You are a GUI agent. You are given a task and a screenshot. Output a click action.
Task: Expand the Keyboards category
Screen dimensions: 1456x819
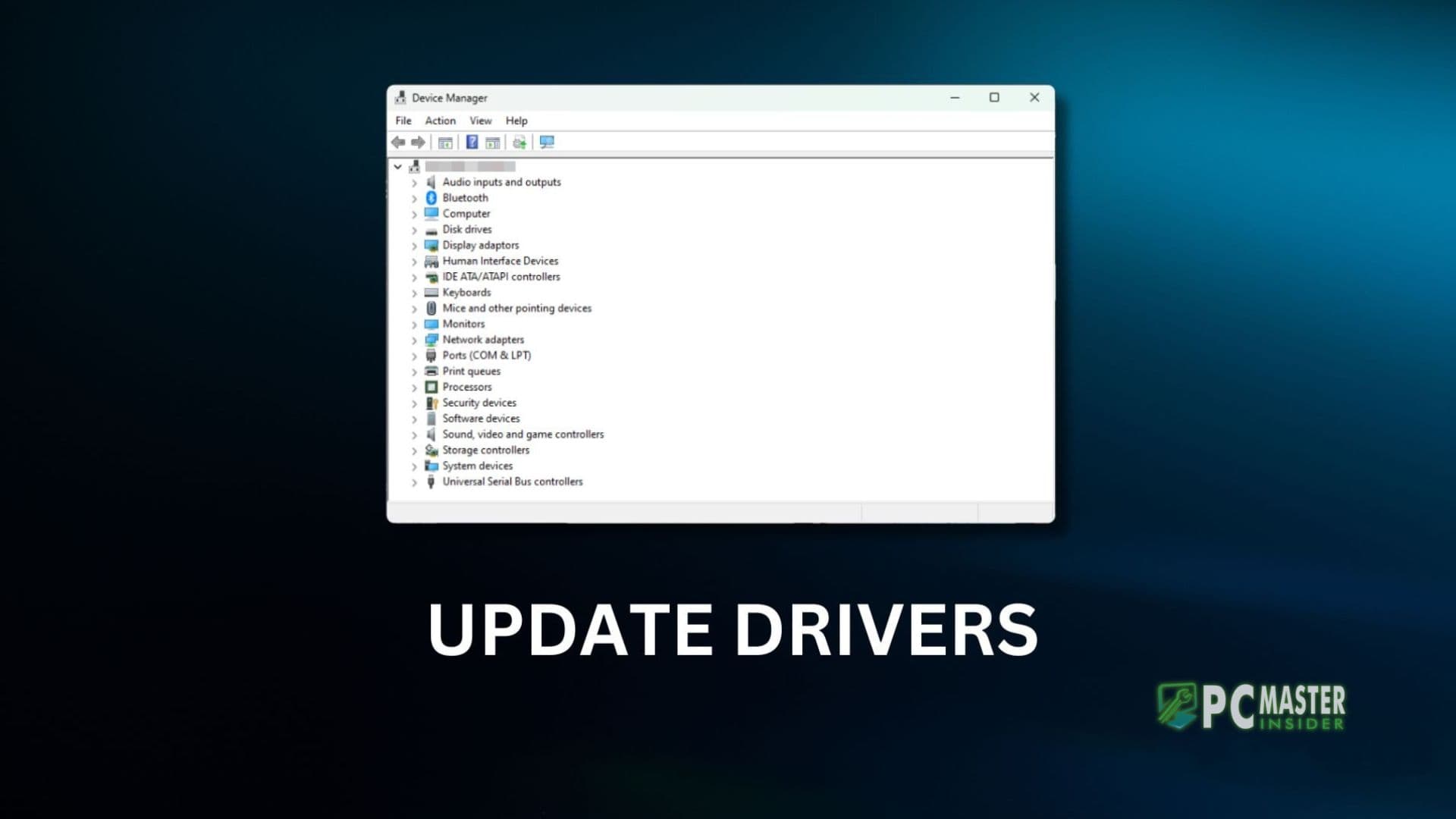coord(414,292)
